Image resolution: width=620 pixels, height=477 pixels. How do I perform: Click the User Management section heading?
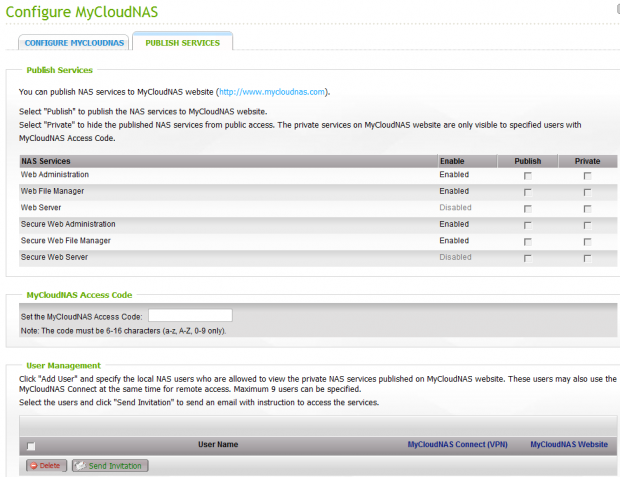[63, 365]
